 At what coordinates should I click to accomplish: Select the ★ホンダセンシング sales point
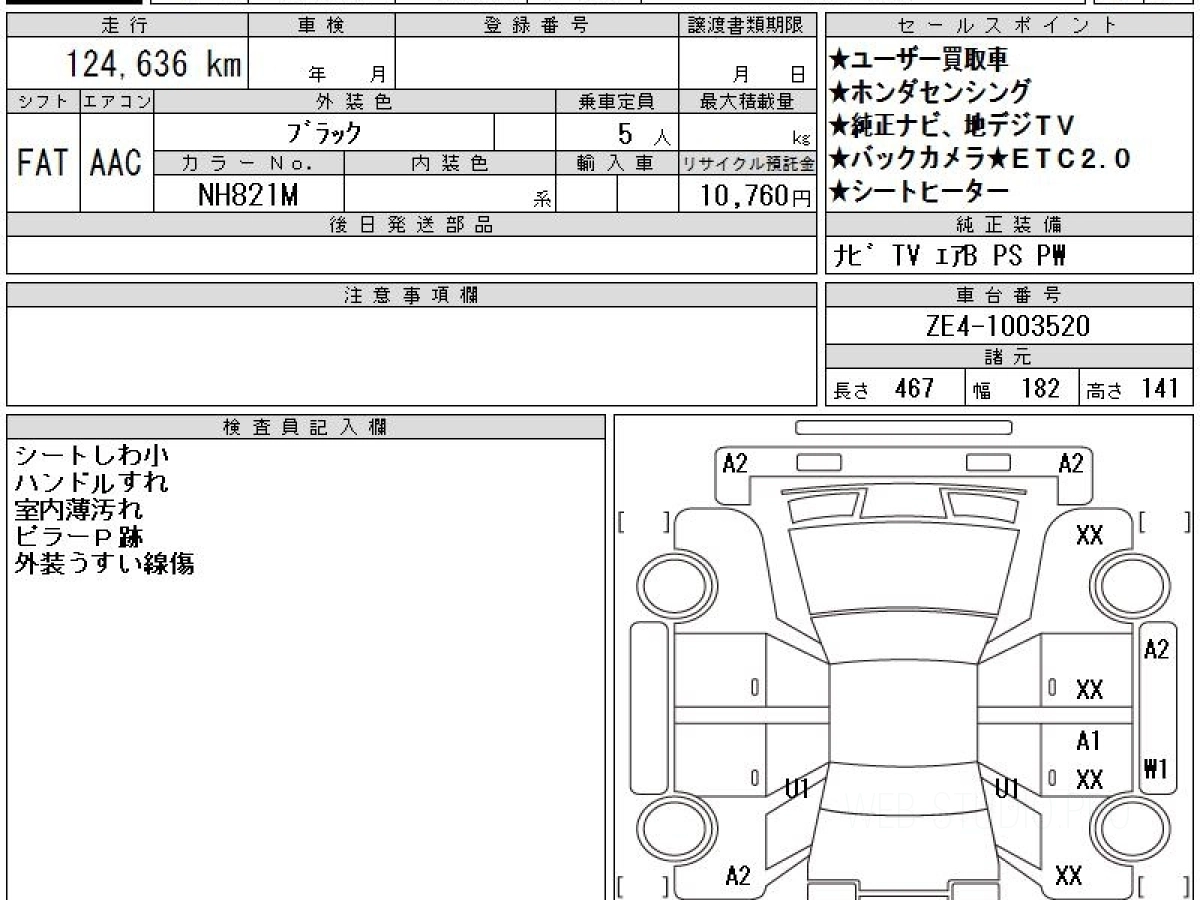pyautogui.click(x=929, y=92)
